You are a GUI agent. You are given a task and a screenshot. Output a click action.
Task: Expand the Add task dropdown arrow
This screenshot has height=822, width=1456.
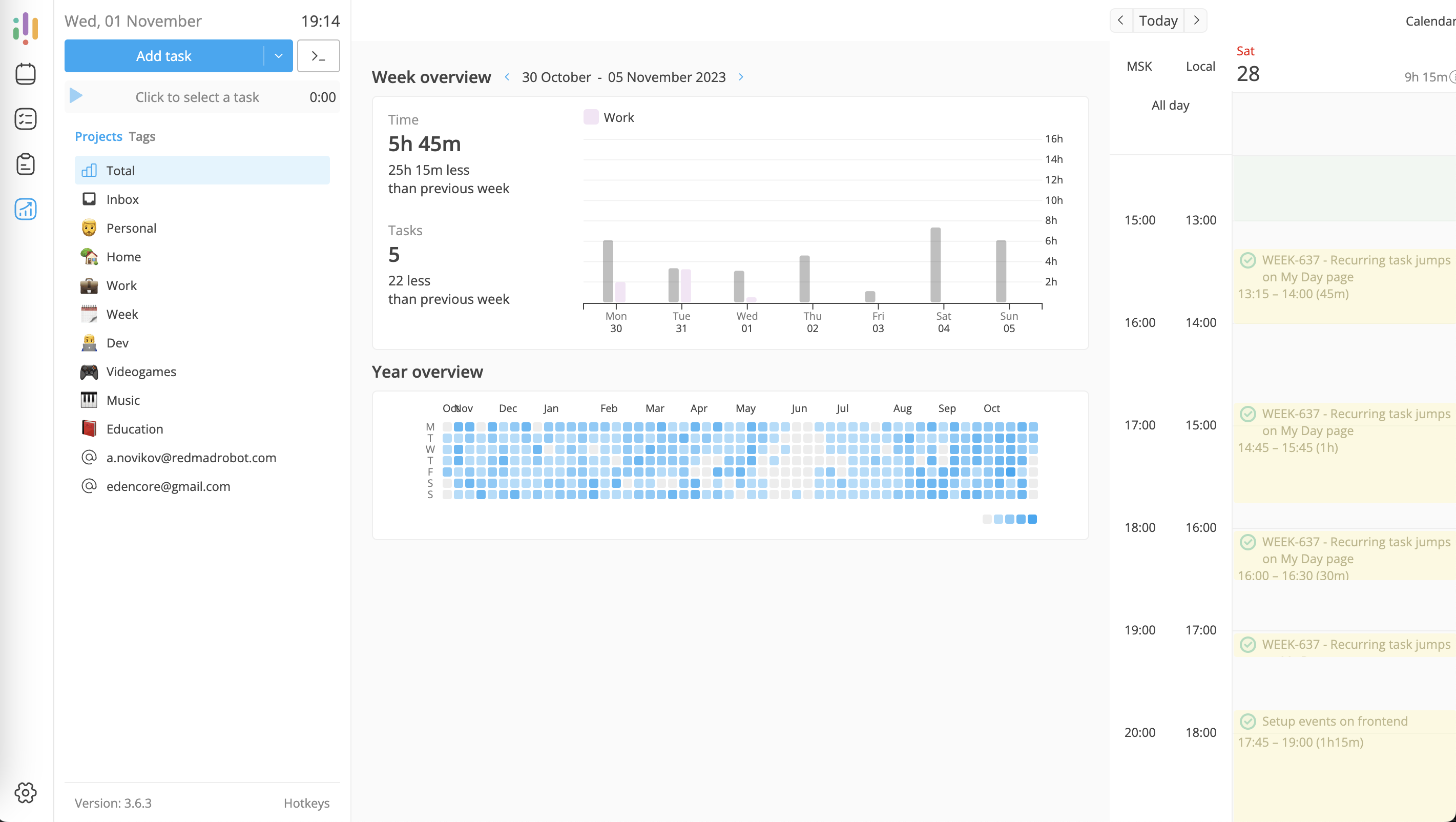[279, 56]
